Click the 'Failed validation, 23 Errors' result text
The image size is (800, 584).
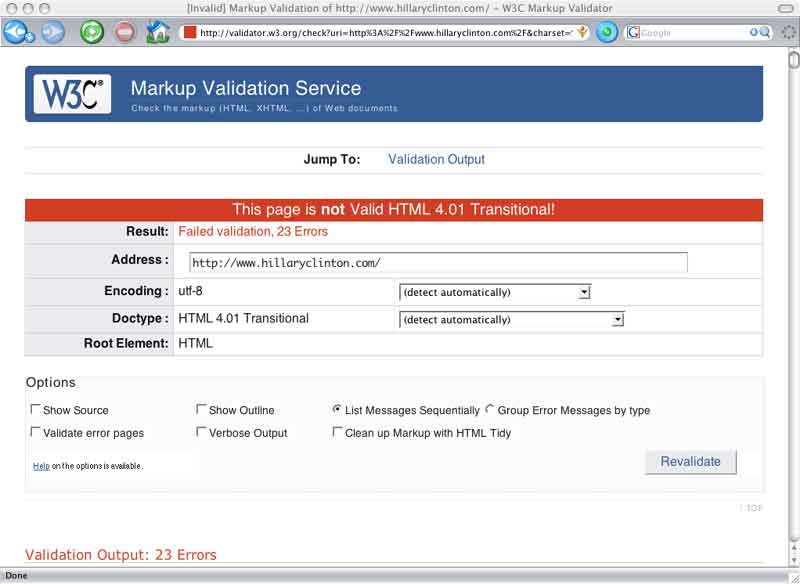coord(253,232)
